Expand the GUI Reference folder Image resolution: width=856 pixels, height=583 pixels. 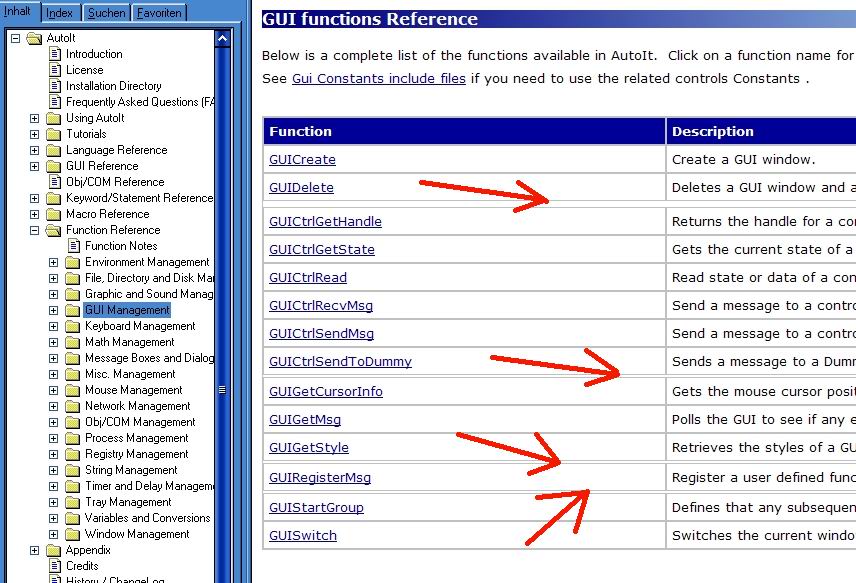coord(34,166)
